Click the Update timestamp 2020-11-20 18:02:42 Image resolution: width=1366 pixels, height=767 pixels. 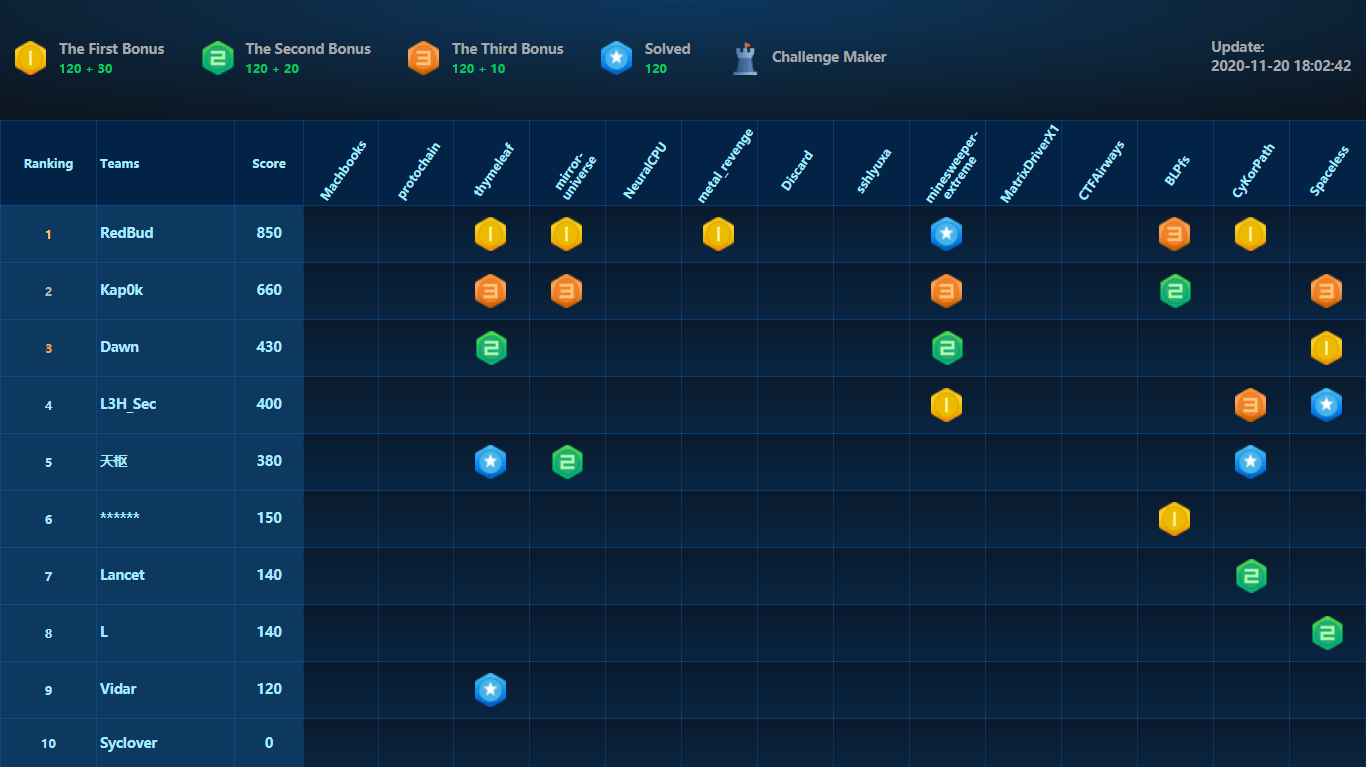(1281, 66)
